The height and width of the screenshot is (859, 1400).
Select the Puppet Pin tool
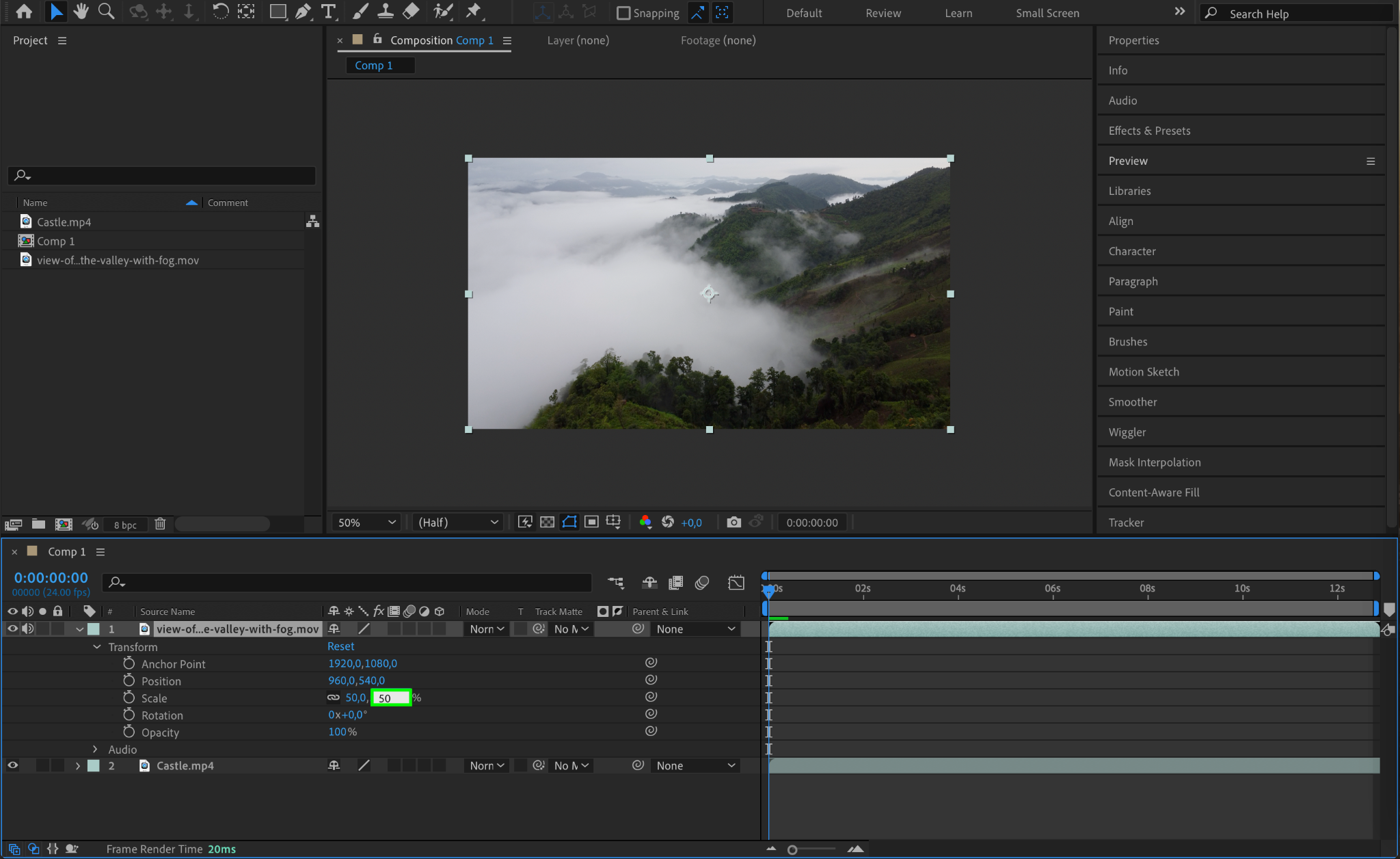(x=473, y=12)
